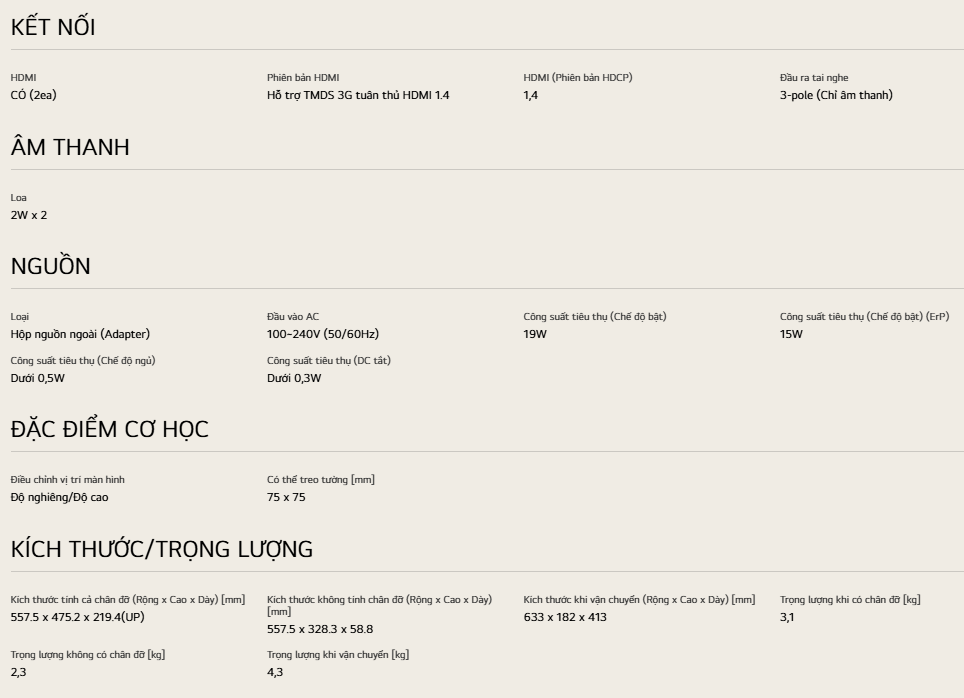Click the 3-pole (Chỉ âm thanh) value
Viewport: 964px width, 698px height.
836,95
